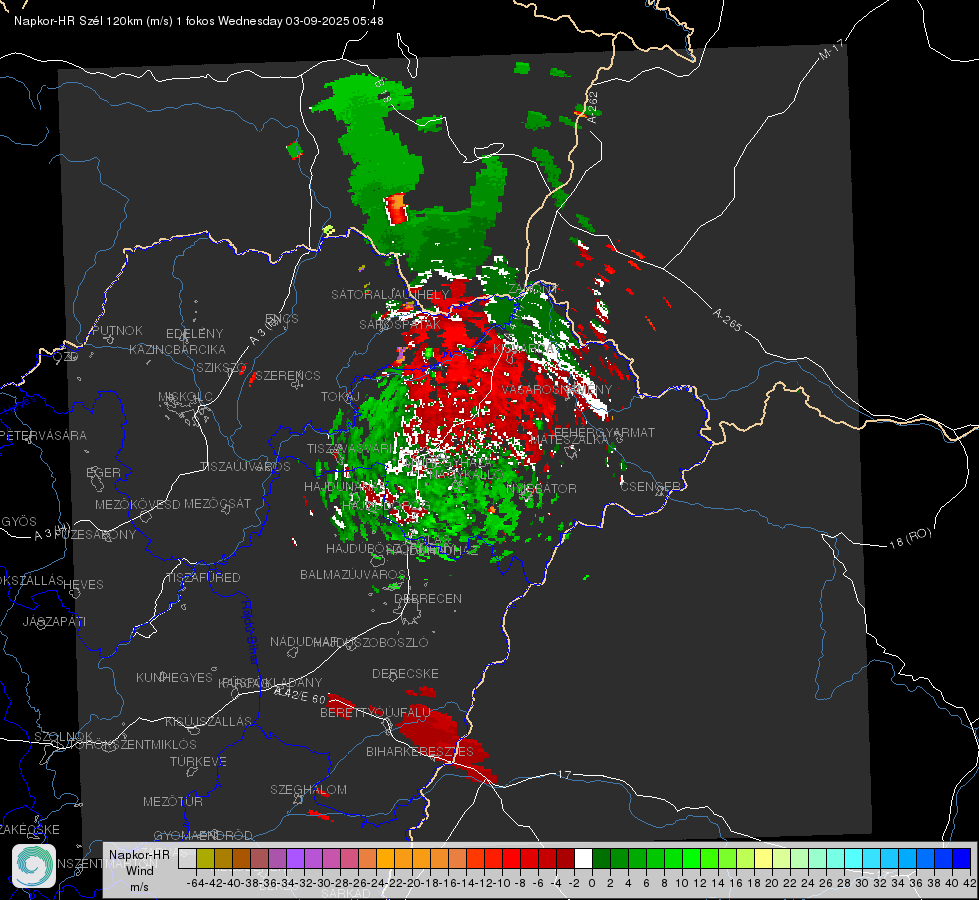
Task: Click the HEVES city label
Action: point(83,585)
